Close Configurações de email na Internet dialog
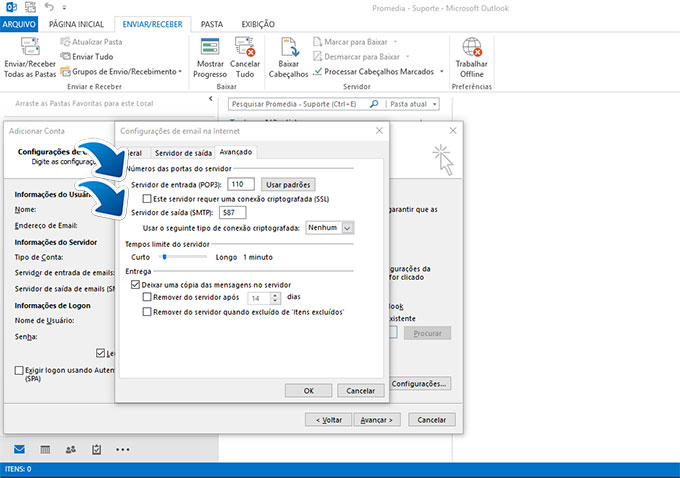The width and height of the screenshot is (680, 478). (379, 131)
